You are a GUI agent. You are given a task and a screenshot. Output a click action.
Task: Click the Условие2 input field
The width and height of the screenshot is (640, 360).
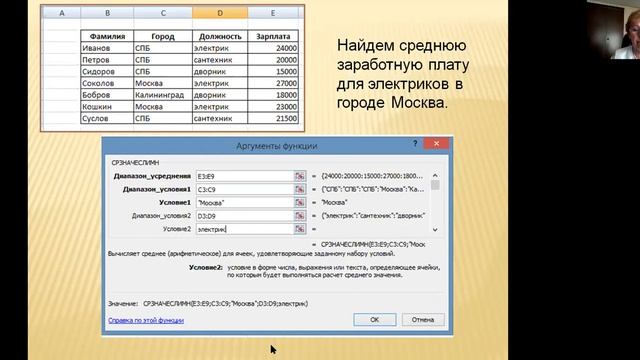tap(245, 229)
